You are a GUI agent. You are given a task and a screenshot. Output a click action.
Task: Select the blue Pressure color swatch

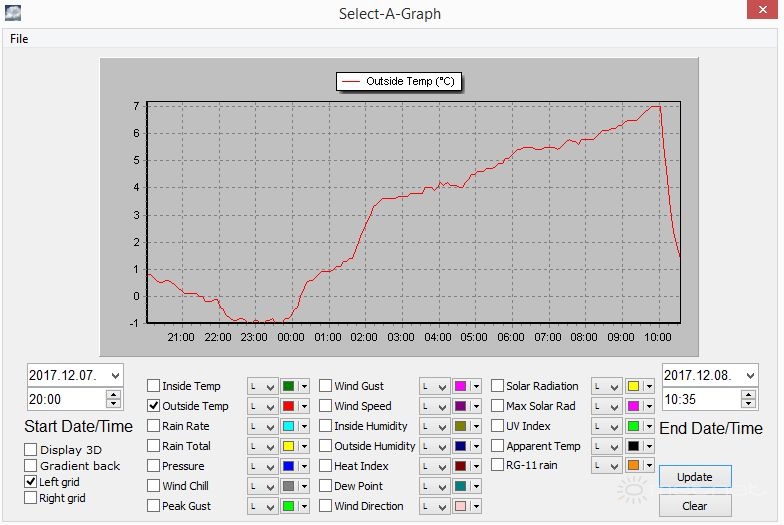pos(288,466)
